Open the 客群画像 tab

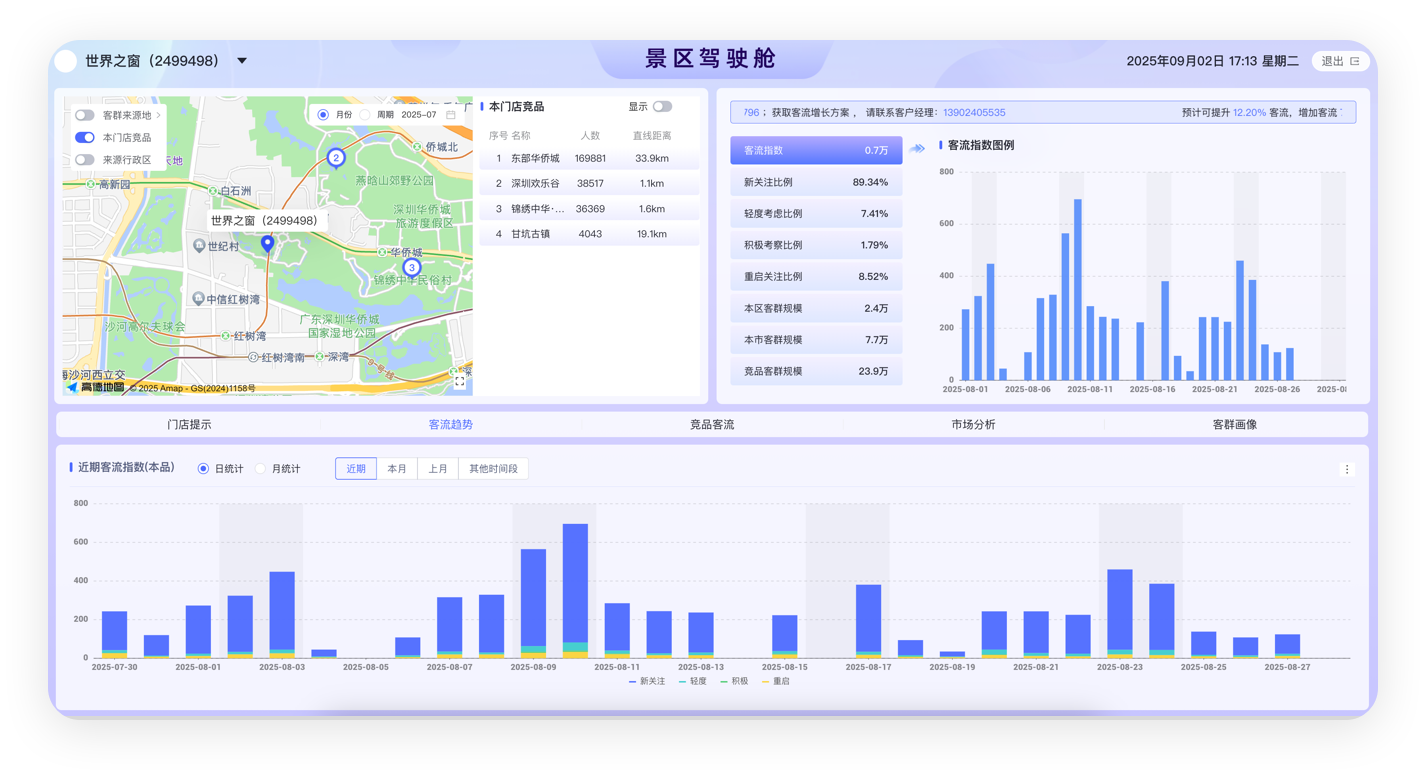tap(1234, 424)
